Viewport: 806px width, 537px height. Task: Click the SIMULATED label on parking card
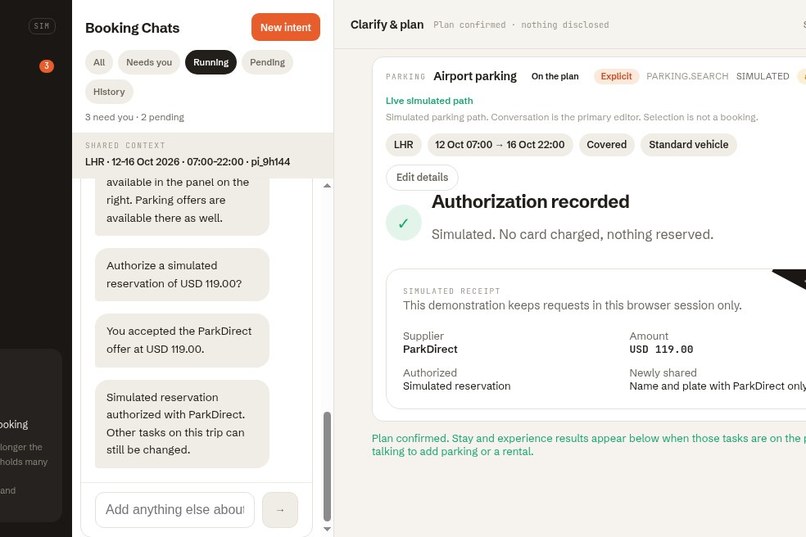tap(763, 76)
